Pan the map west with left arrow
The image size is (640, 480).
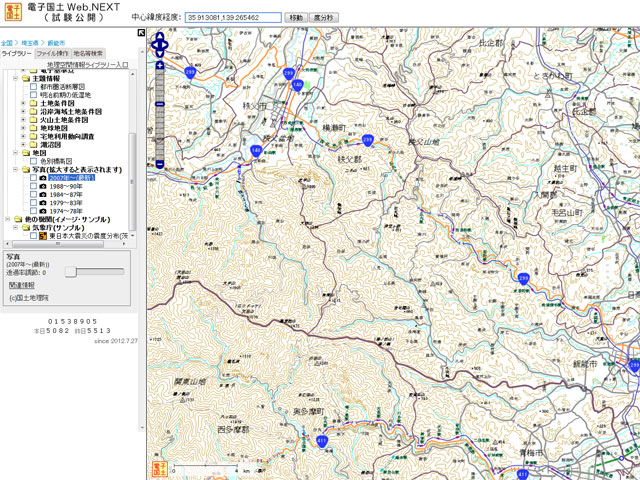click(x=151, y=47)
